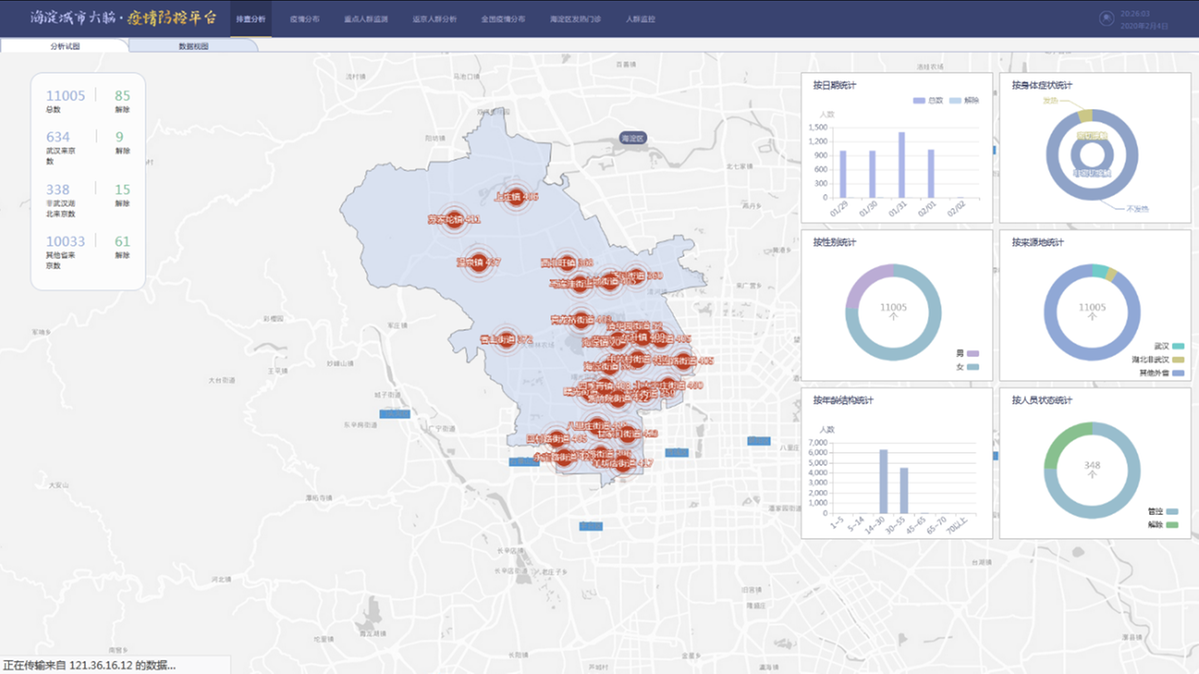The image size is (1199, 674).
Task: Select the 苏家坨镇 hotspot marker
Action: point(454,219)
